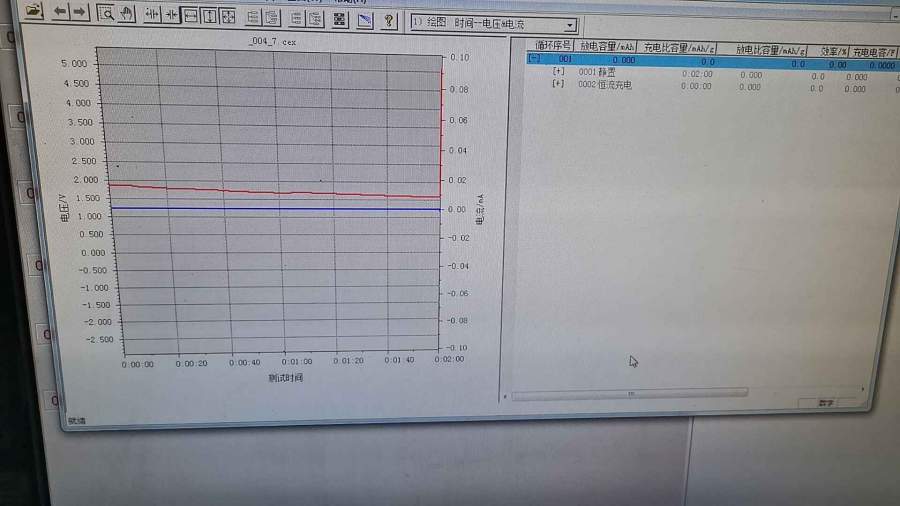Click the 0:00:00 duration cell
This screenshot has width=900, height=506.
(x=696, y=86)
